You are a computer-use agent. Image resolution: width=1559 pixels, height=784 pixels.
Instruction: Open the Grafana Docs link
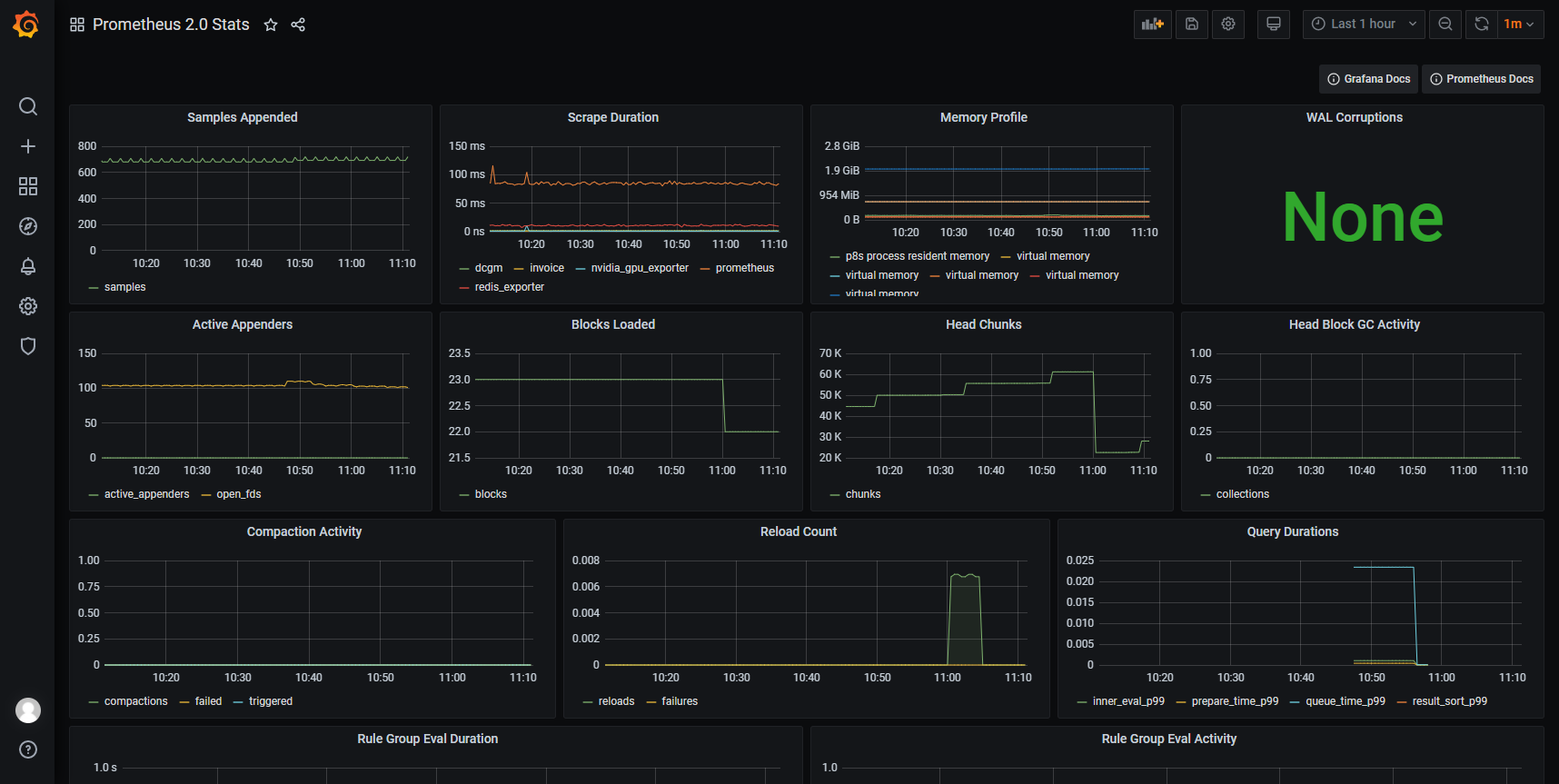(x=1369, y=79)
